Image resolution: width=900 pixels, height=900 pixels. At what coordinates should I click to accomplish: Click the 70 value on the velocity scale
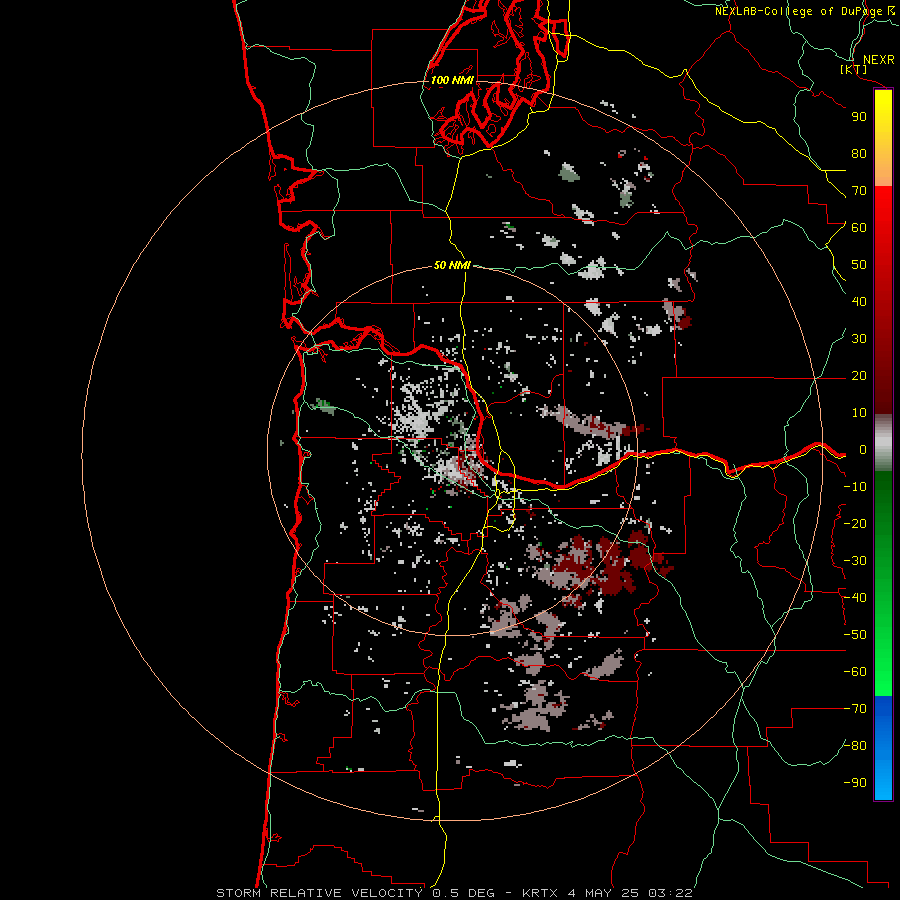pyautogui.click(x=859, y=191)
